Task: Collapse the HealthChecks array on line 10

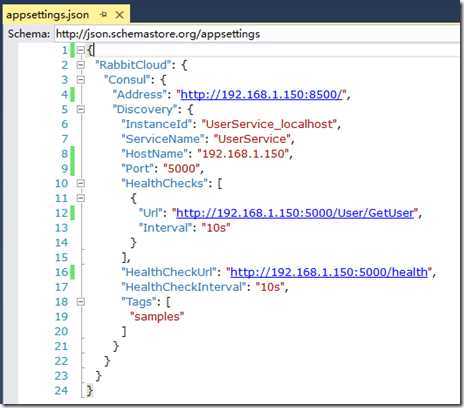Action: (x=81, y=183)
